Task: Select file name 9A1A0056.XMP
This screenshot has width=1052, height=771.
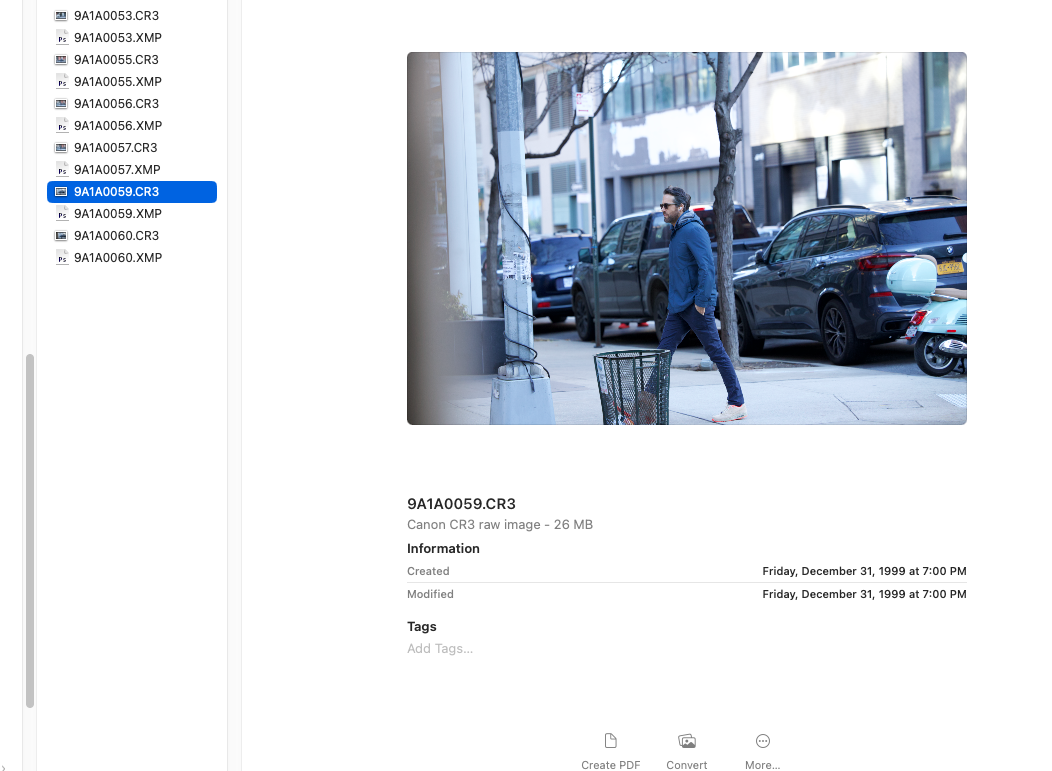Action: [x=117, y=125]
